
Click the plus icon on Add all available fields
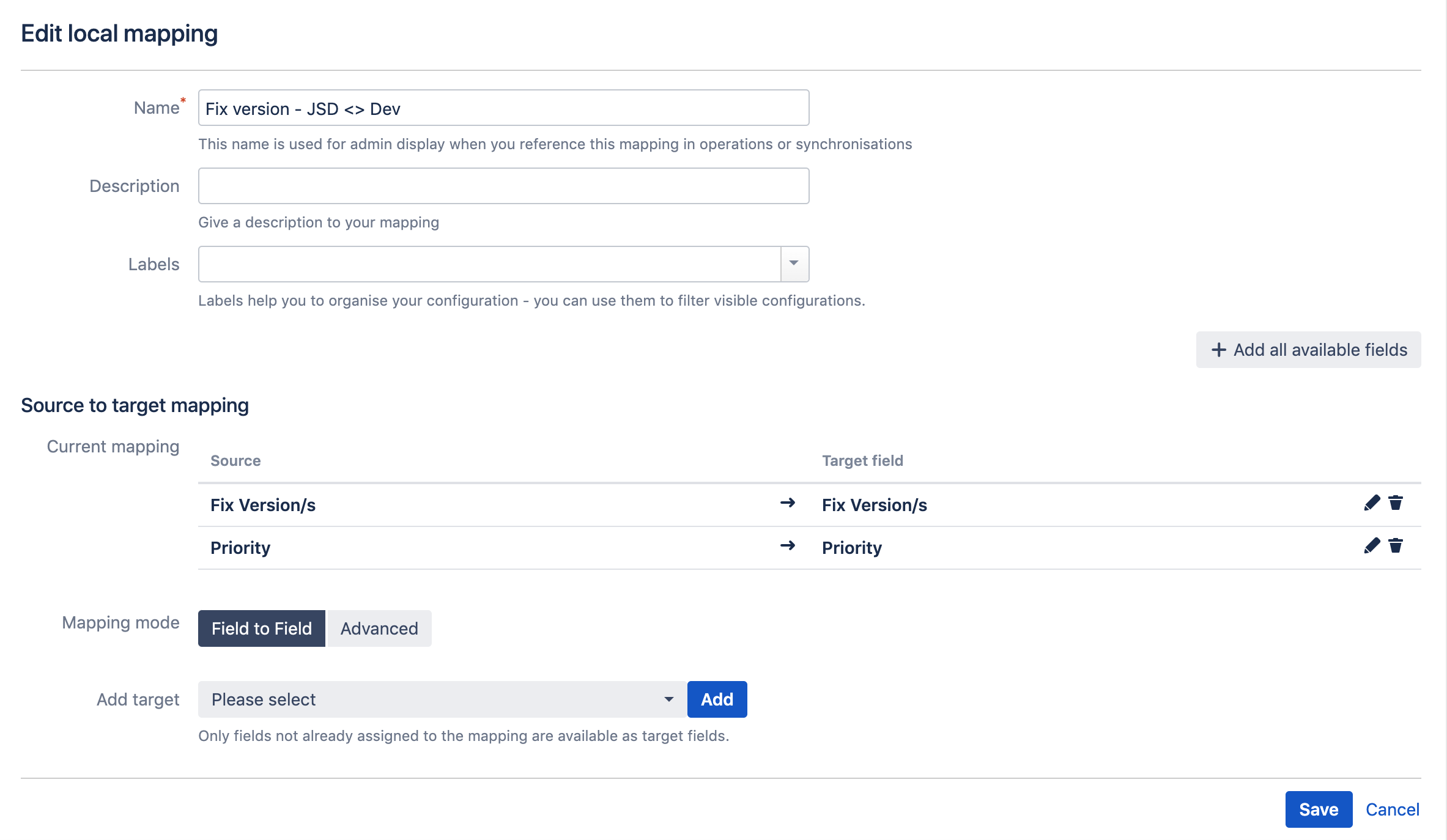click(1219, 350)
